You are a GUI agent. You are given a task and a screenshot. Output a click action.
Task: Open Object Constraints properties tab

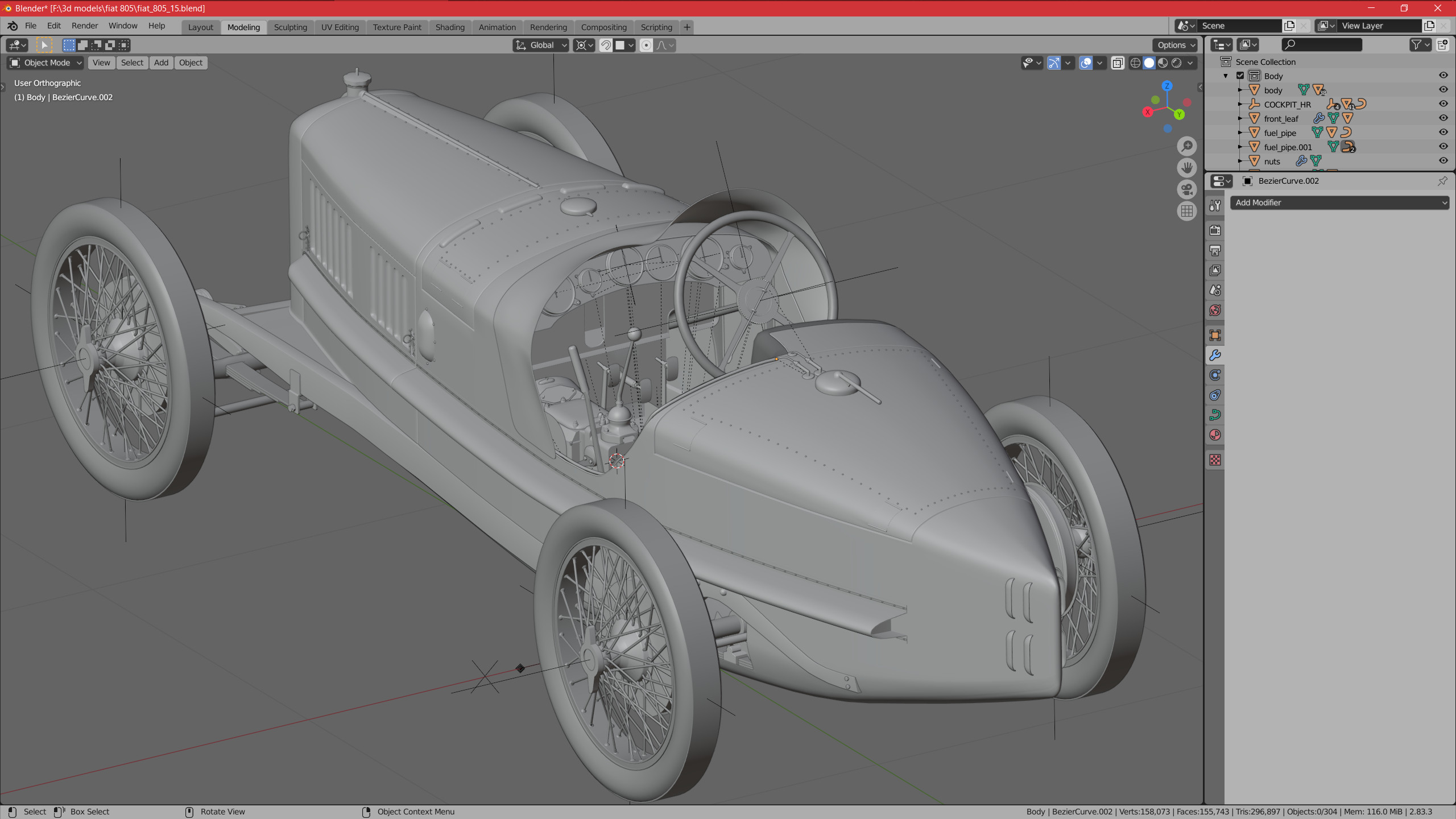point(1215,395)
